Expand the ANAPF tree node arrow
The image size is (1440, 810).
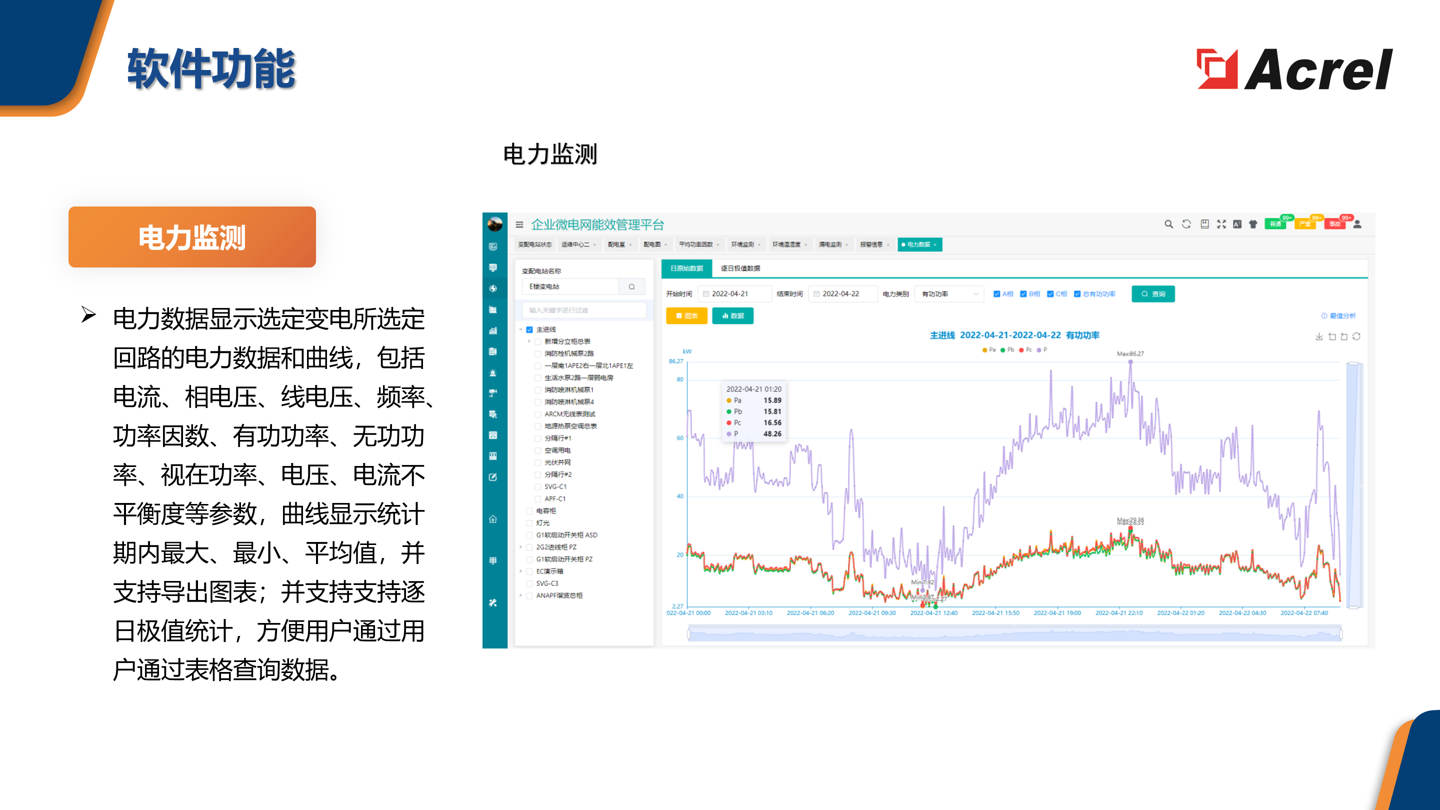click(x=521, y=595)
